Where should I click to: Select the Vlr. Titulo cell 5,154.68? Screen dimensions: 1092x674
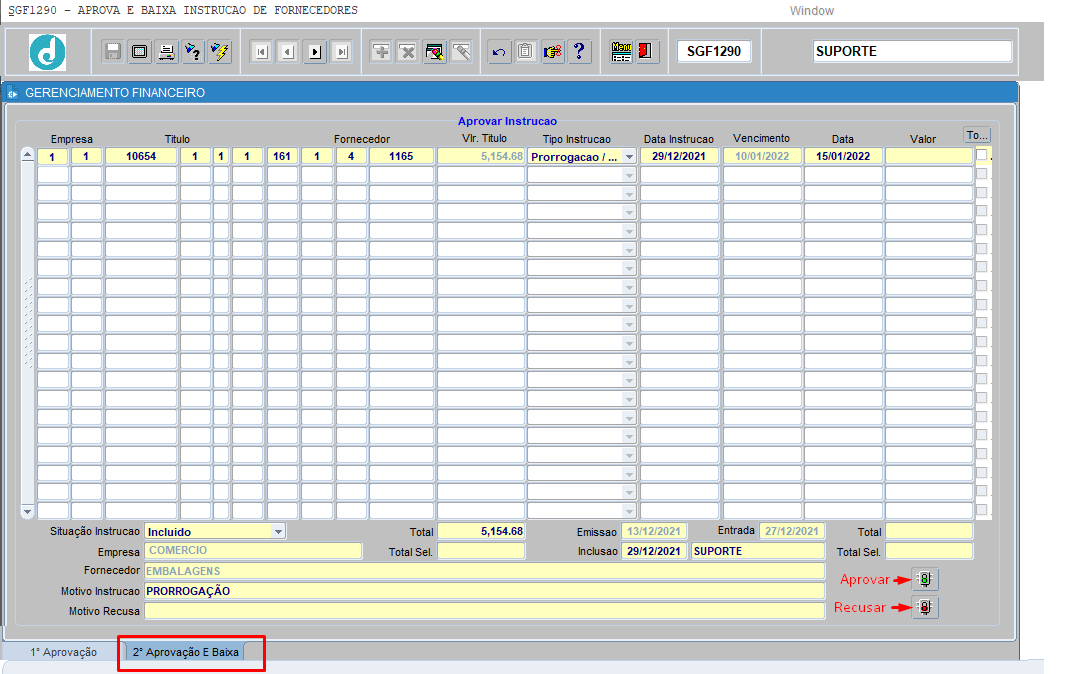click(481, 157)
